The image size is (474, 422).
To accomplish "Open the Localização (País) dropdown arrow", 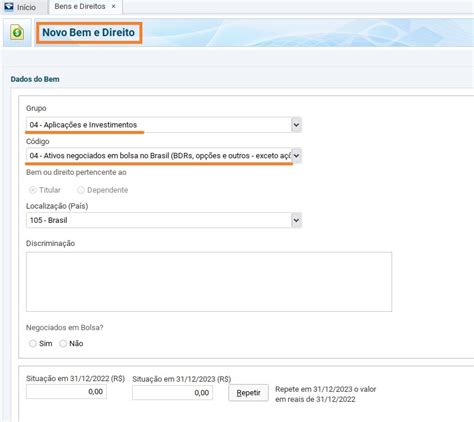I will pos(296,220).
